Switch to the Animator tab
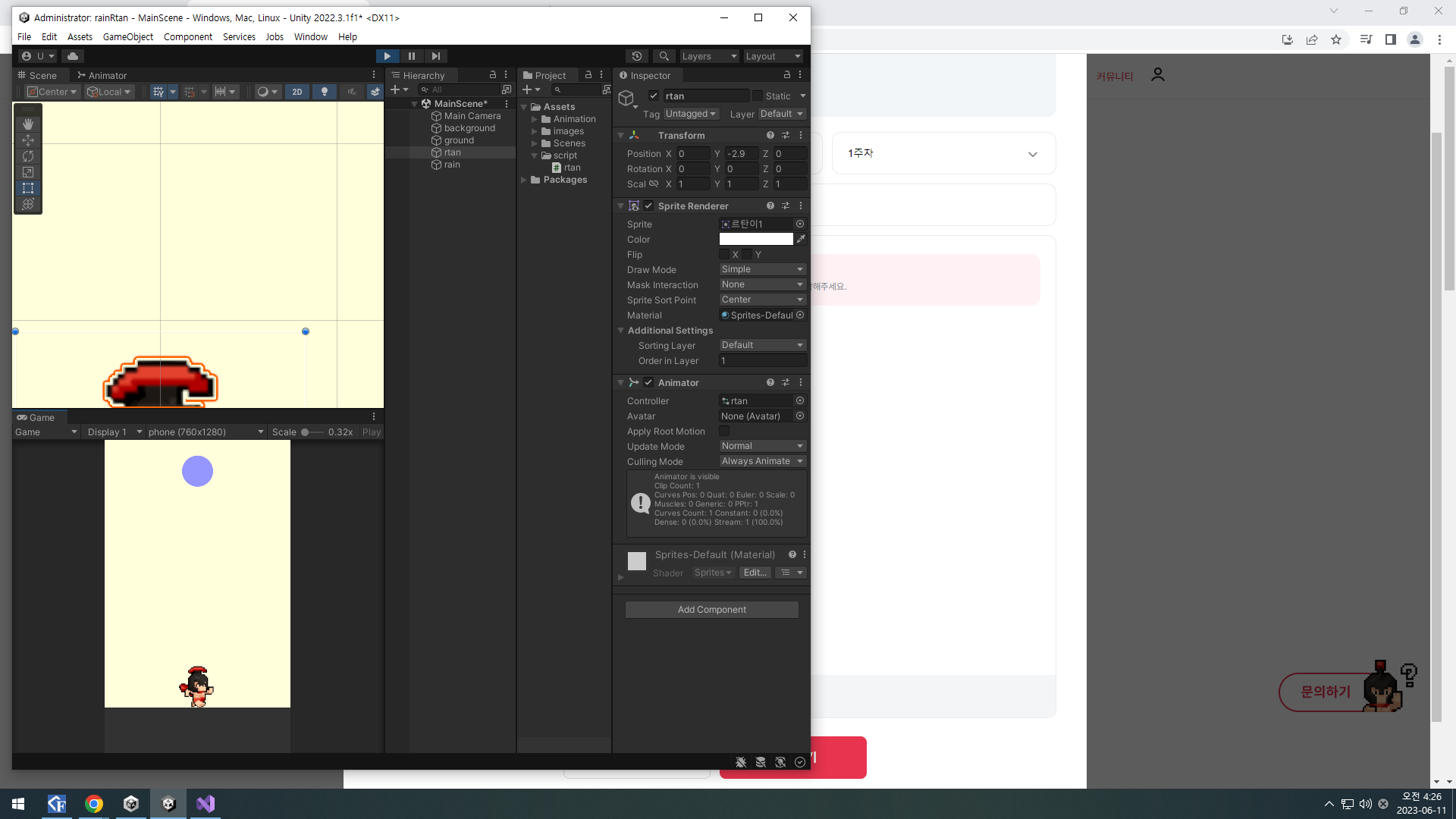This screenshot has width=1456, height=819. coord(102,75)
